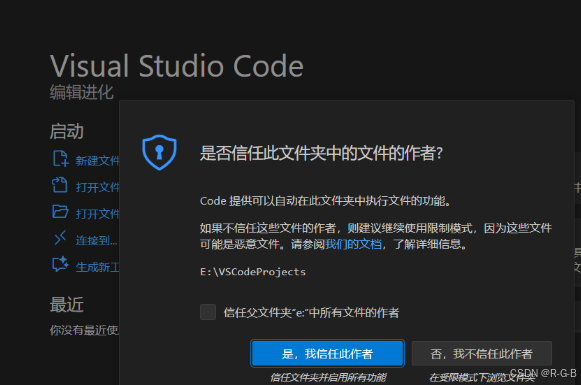Follow the 我们的文档 documentation link
581x385 pixels.
(x=353, y=244)
